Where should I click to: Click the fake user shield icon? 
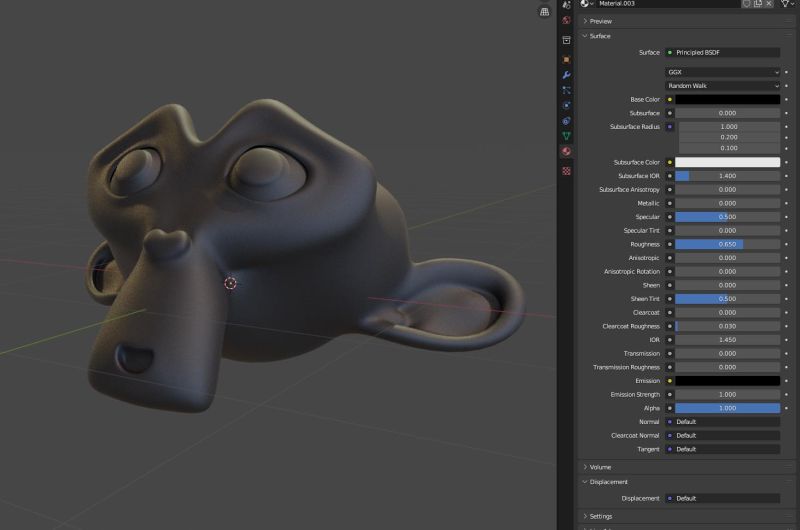(746, 4)
